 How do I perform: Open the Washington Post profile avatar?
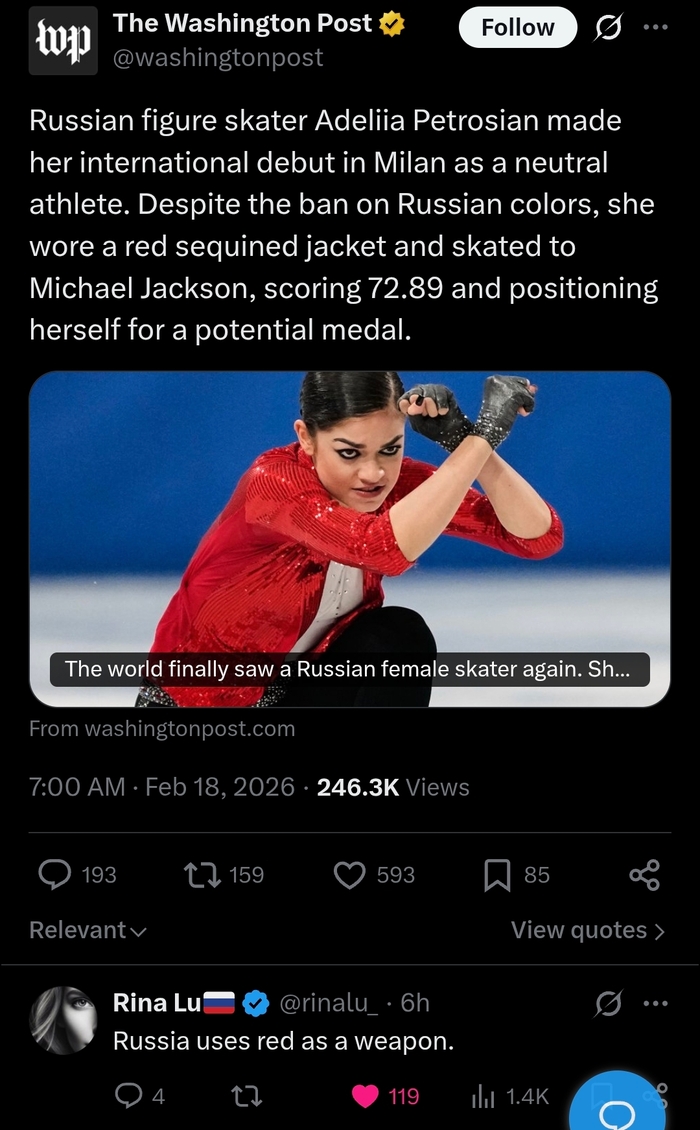[63, 40]
